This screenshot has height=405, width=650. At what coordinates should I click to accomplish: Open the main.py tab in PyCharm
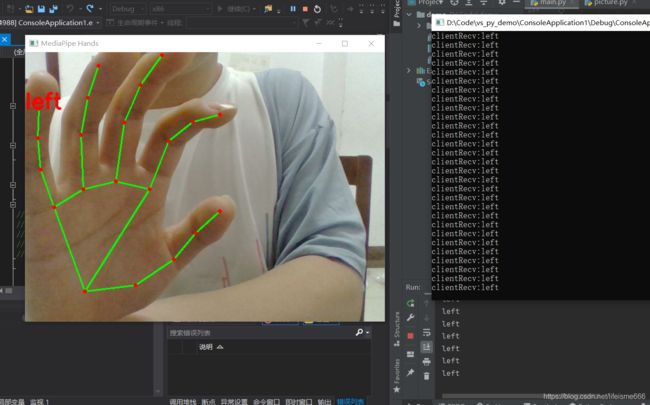(x=551, y=3)
